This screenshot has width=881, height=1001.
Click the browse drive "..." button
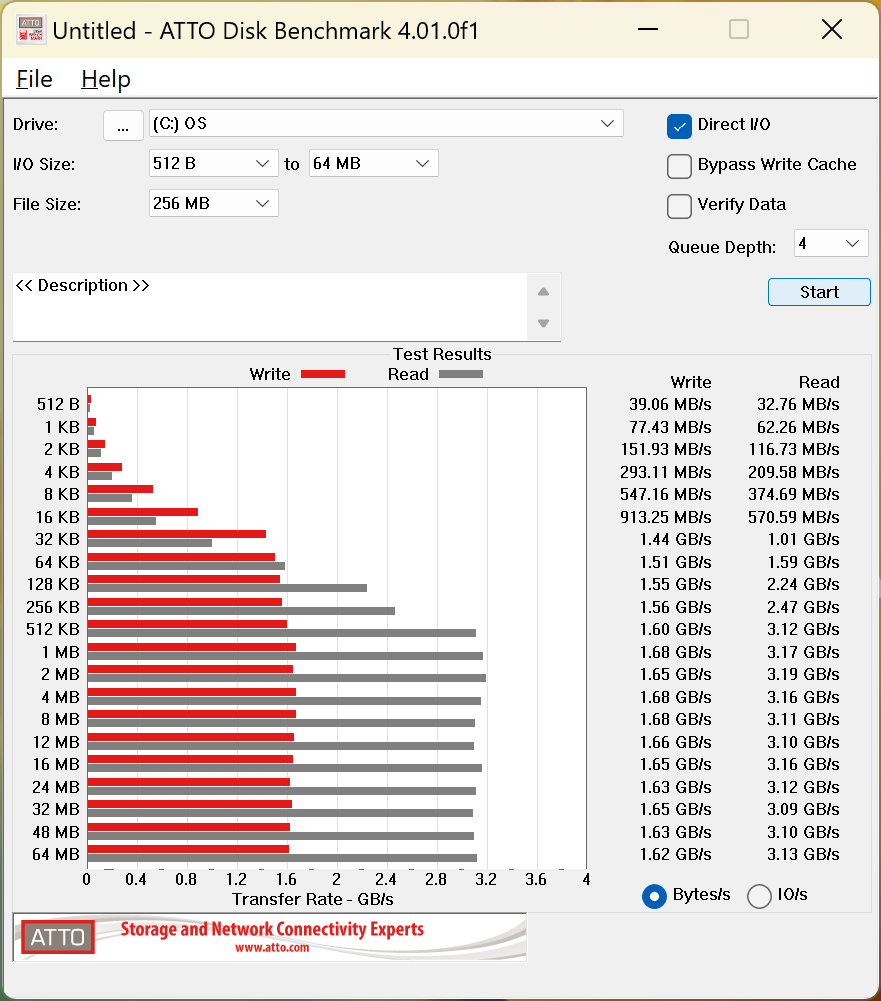click(x=123, y=124)
